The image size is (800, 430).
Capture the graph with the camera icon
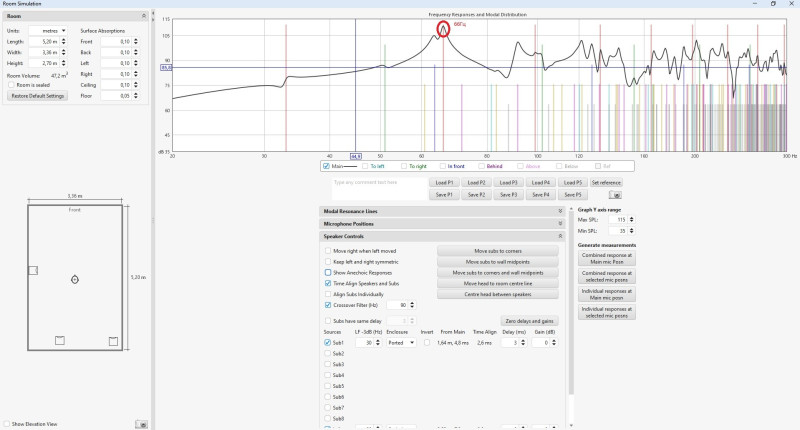(x=615, y=195)
